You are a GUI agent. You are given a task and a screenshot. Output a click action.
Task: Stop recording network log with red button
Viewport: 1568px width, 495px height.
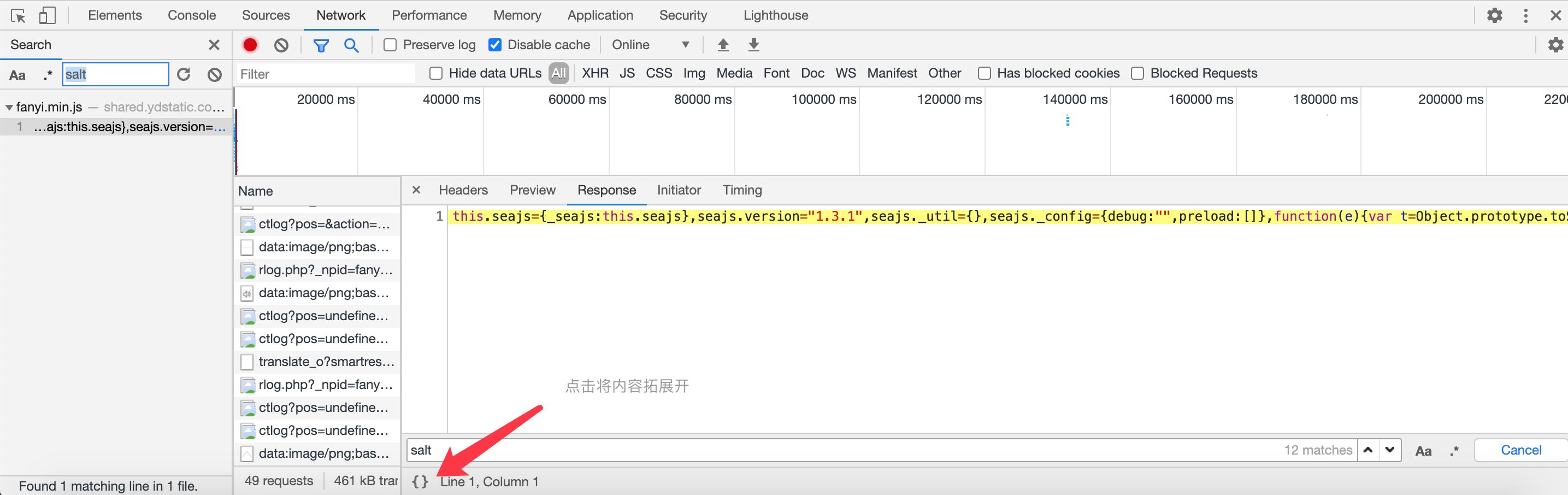point(250,44)
